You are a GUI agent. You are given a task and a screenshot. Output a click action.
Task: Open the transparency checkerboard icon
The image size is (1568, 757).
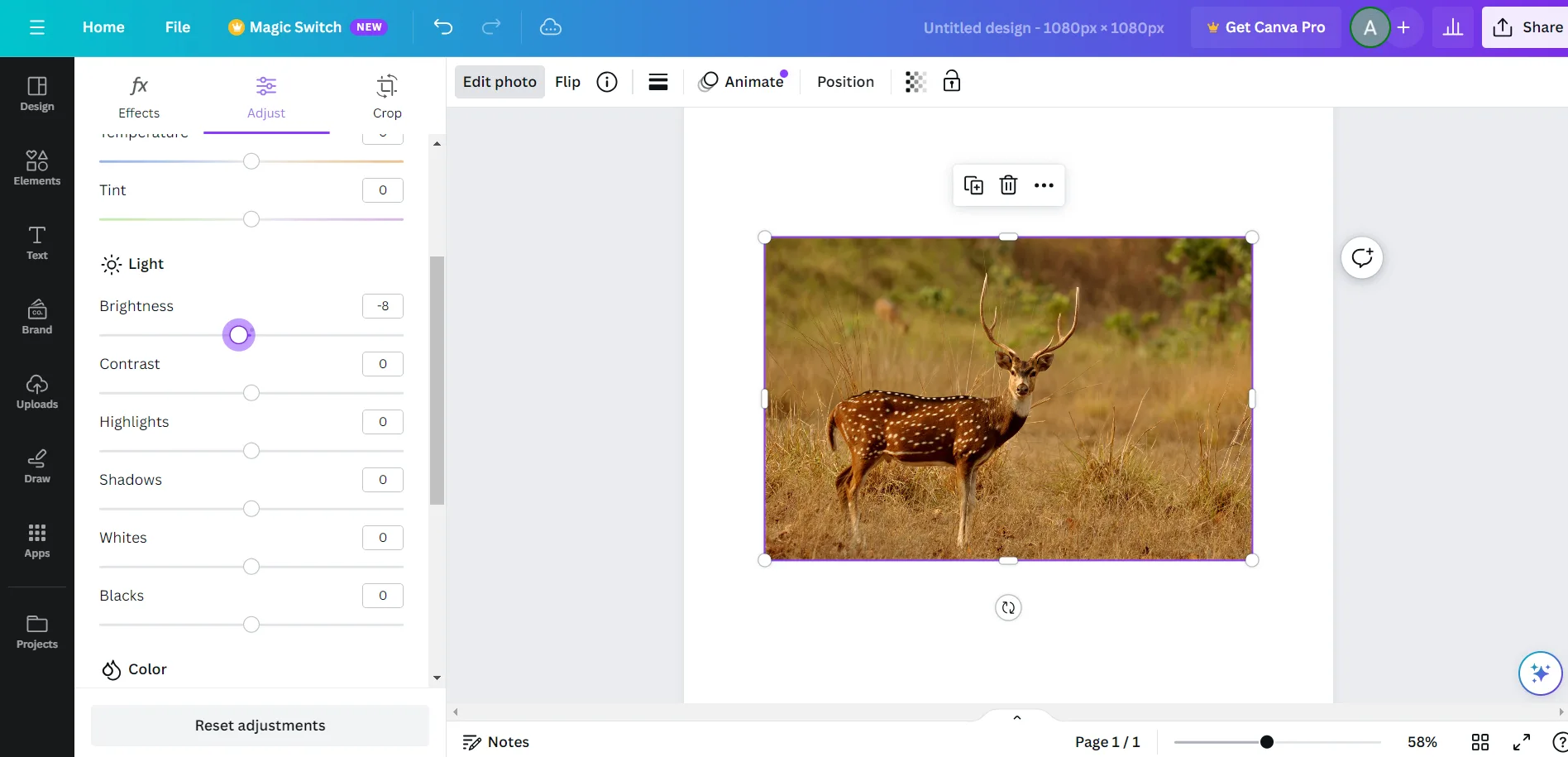[x=915, y=82]
